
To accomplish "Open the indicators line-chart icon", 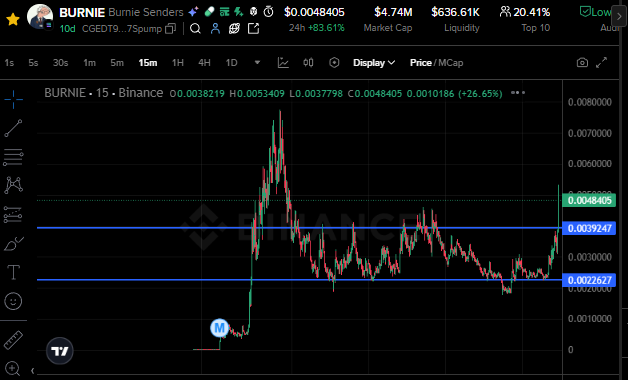I will pyautogui.click(x=283, y=62).
